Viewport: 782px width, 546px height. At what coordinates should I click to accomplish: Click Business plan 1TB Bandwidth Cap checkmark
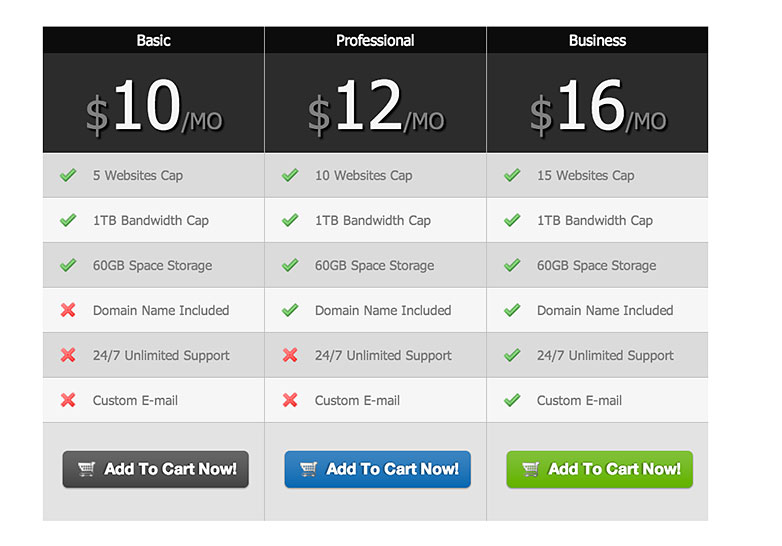pos(512,220)
